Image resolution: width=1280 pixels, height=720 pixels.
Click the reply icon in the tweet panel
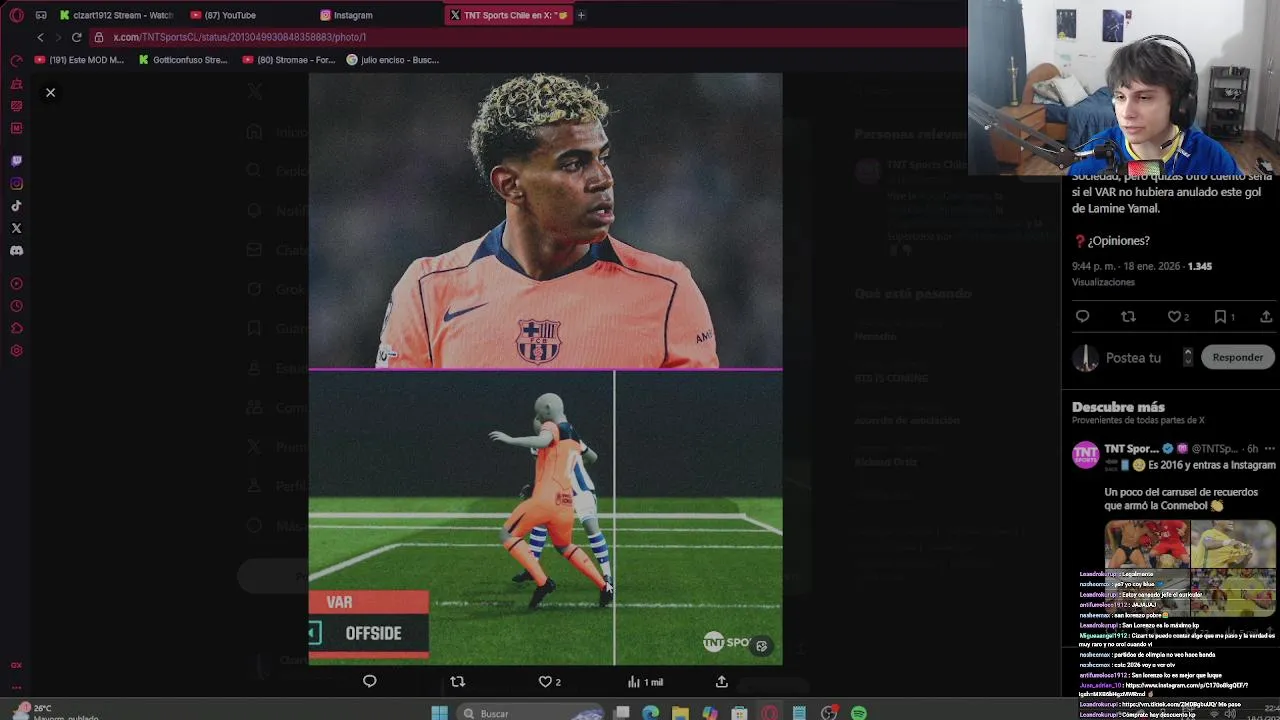coord(1082,316)
